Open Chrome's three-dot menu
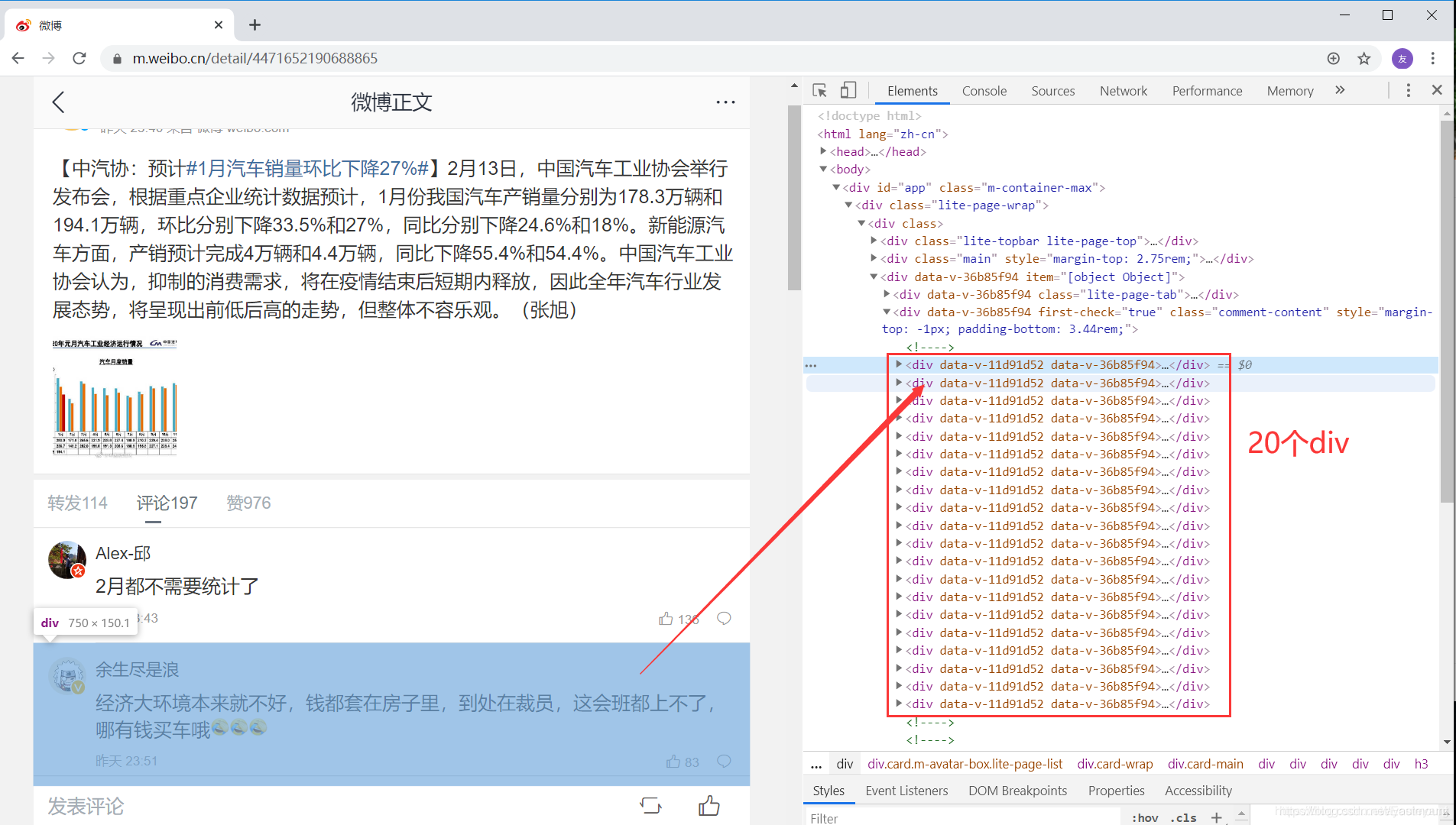The image size is (1456, 825). coord(1433,58)
